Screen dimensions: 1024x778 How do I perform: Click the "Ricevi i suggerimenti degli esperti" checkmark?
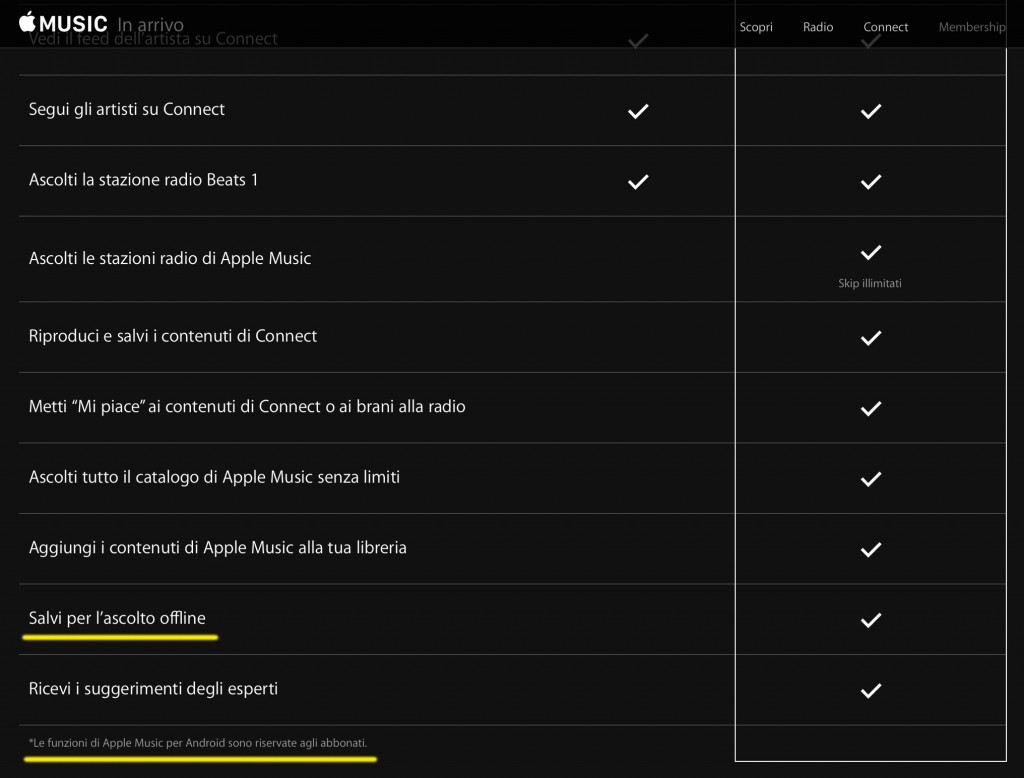(870, 690)
